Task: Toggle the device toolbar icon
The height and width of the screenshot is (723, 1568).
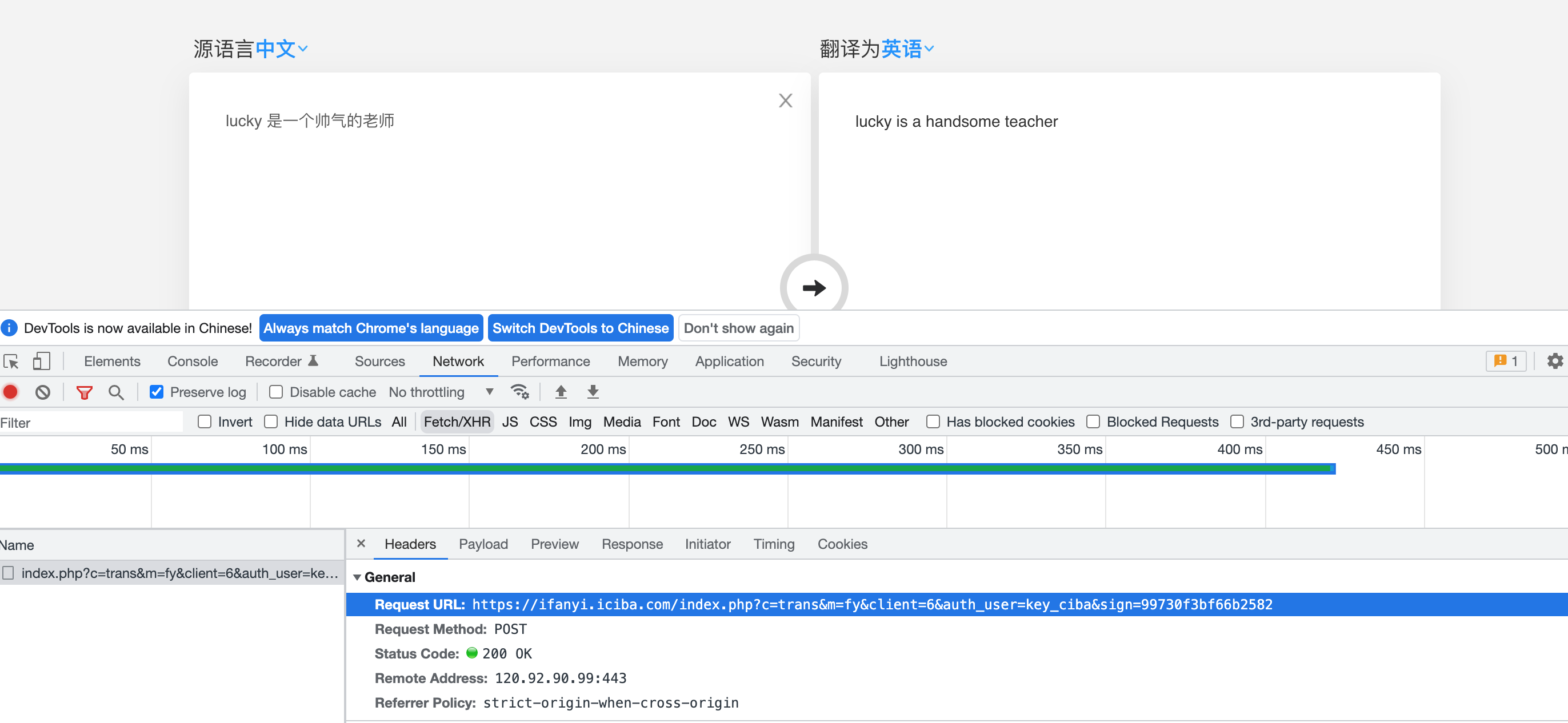Action: pos(41,361)
